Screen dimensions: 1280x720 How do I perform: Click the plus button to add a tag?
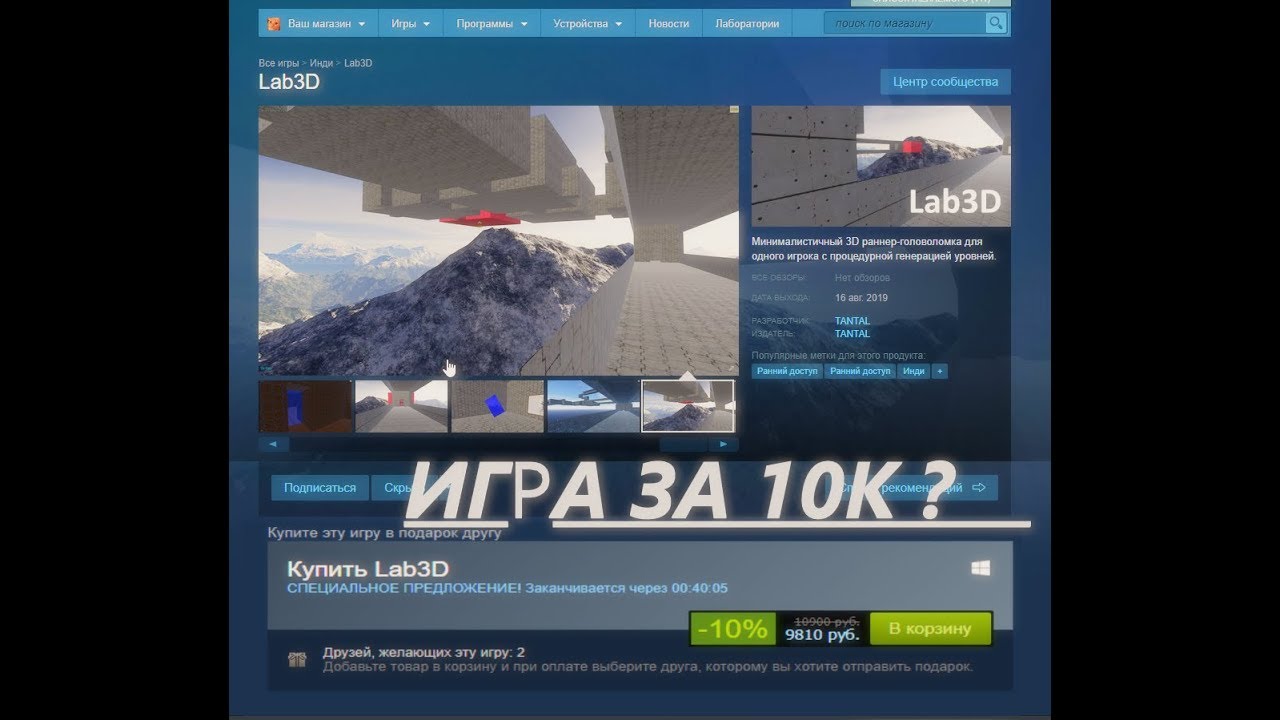[940, 371]
